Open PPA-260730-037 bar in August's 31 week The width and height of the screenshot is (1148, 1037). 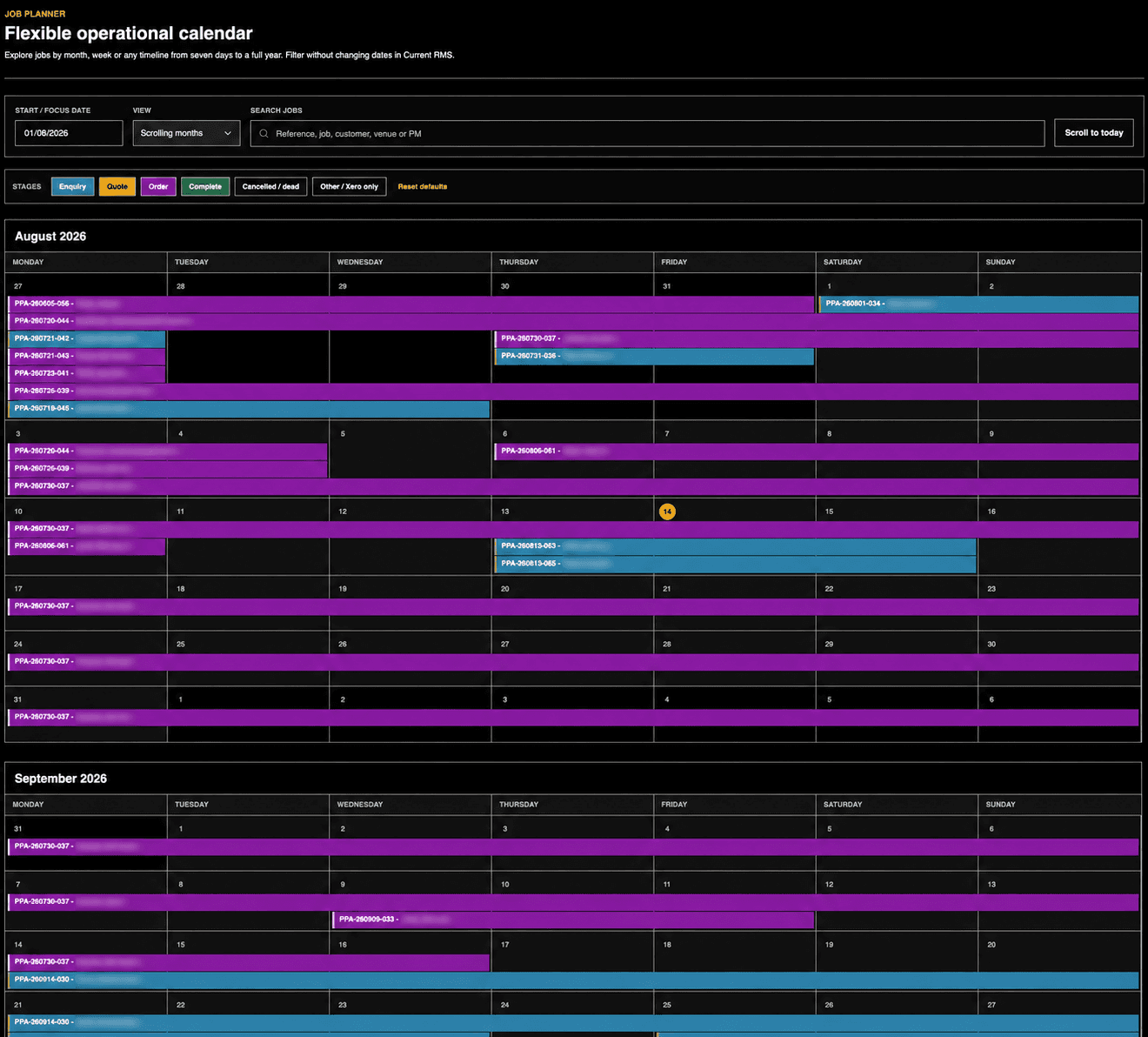point(573,717)
